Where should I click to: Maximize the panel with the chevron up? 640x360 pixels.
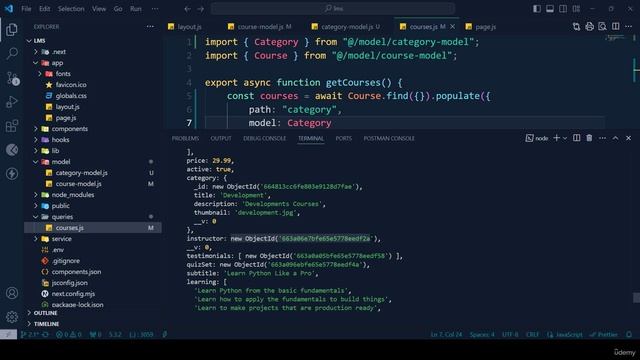click(x=615, y=138)
